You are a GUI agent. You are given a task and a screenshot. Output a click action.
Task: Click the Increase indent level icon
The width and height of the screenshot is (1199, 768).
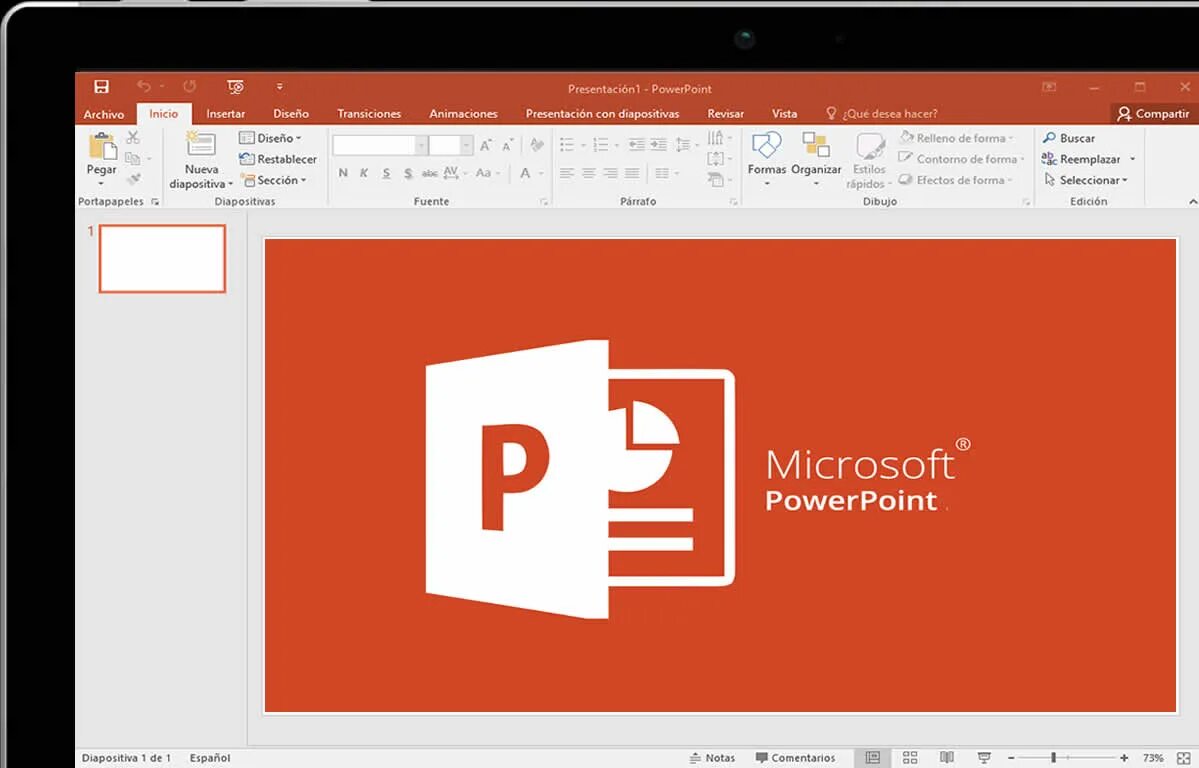point(658,145)
